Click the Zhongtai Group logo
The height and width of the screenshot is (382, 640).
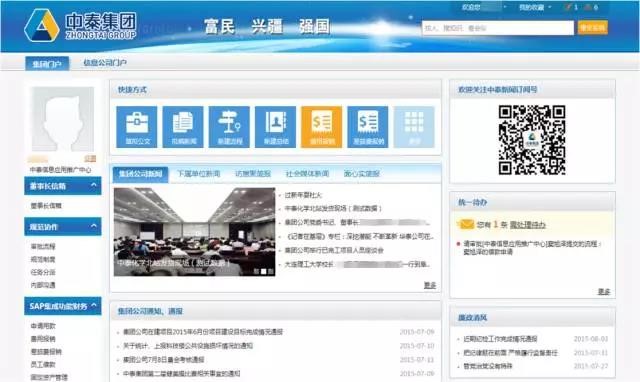[x=80, y=26]
